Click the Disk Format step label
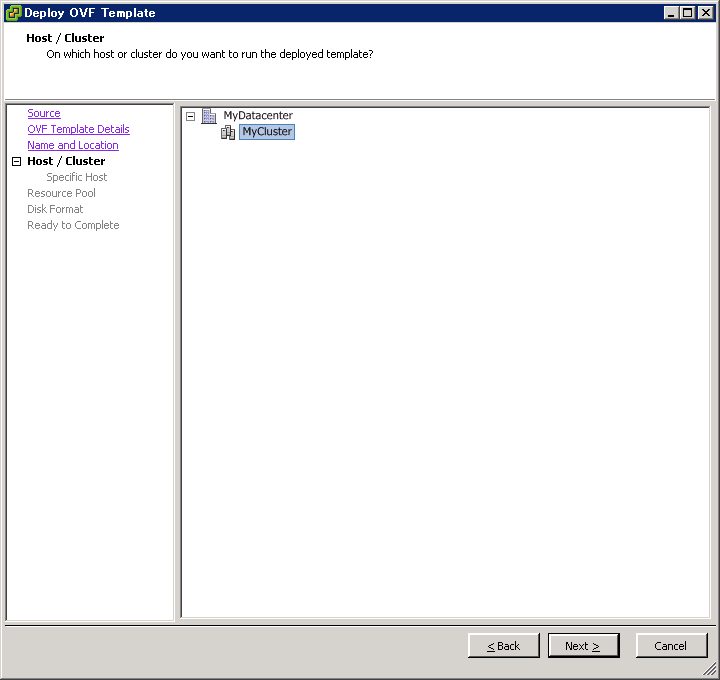720x680 pixels. (55, 209)
